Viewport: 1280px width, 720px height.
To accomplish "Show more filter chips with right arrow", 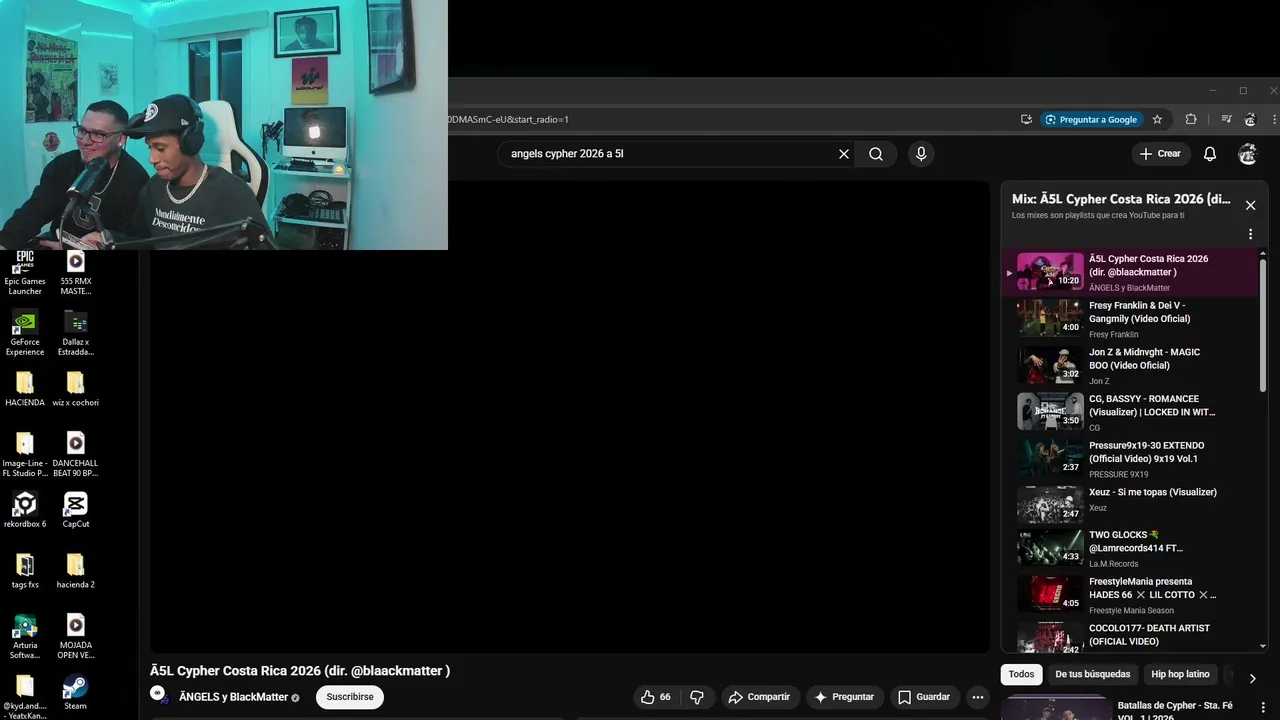I will (1252, 678).
